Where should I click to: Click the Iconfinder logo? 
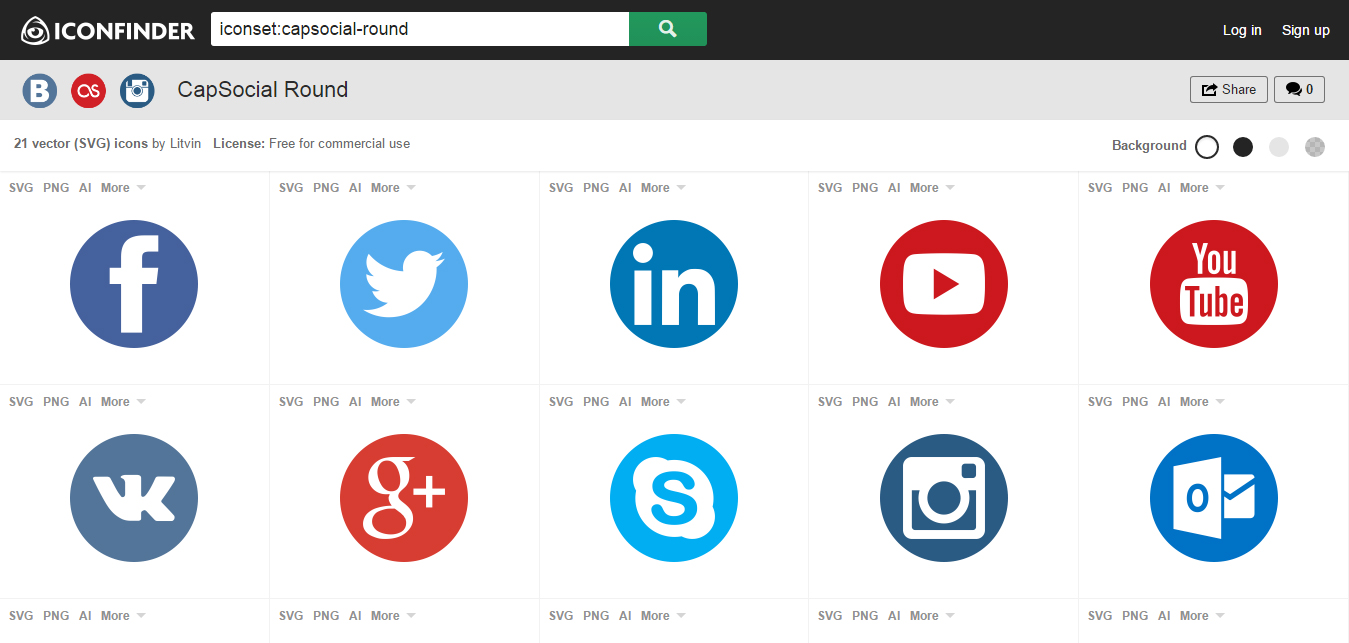(x=108, y=30)
